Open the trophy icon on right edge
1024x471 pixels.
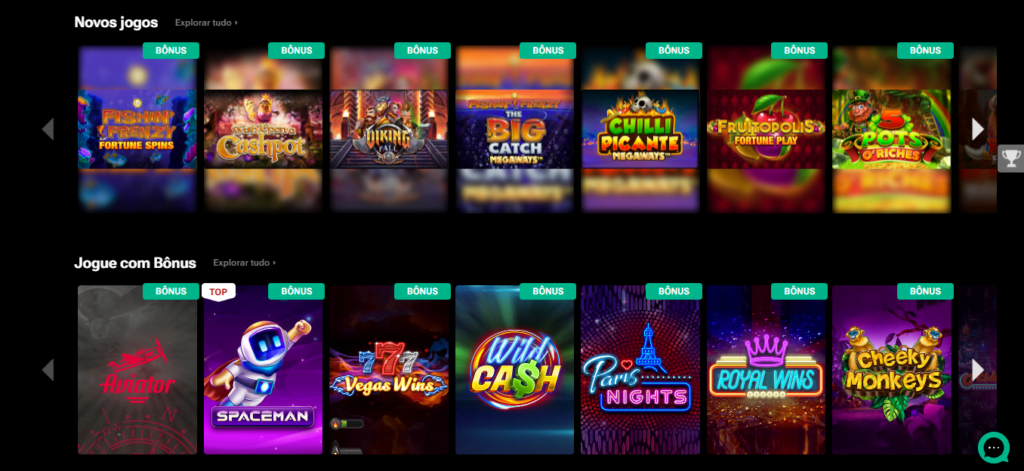(1010, 157)
